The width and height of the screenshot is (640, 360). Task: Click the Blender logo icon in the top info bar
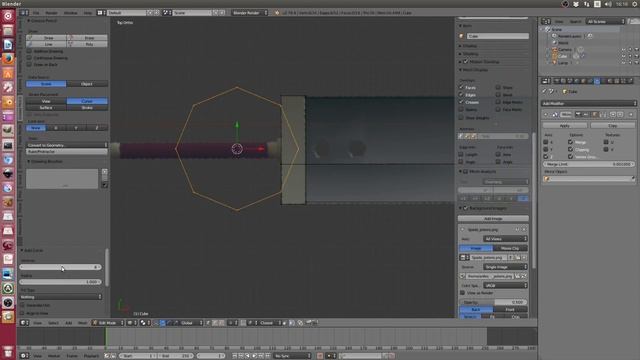[277, 13]
